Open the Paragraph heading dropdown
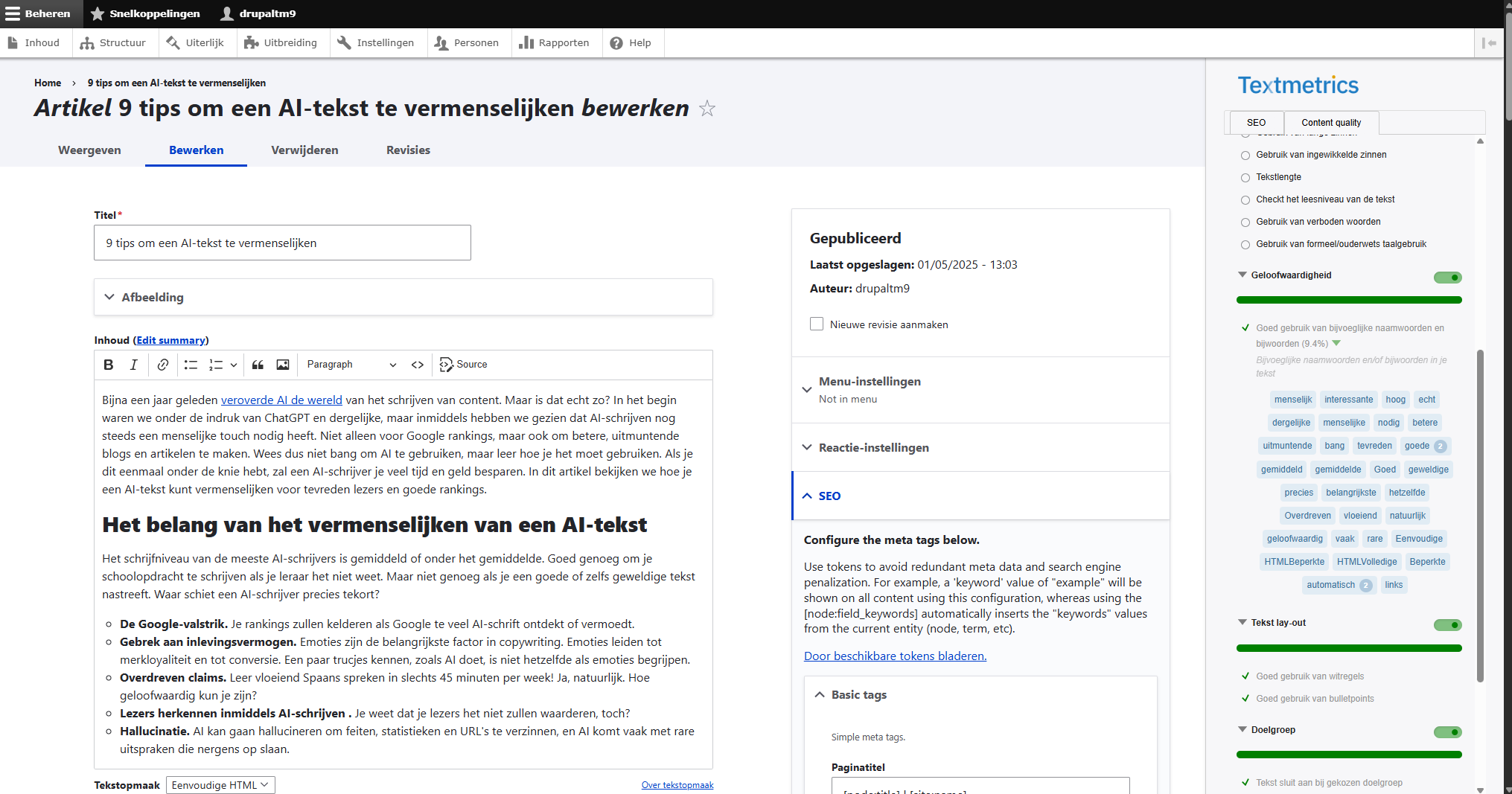 (351, 365)
